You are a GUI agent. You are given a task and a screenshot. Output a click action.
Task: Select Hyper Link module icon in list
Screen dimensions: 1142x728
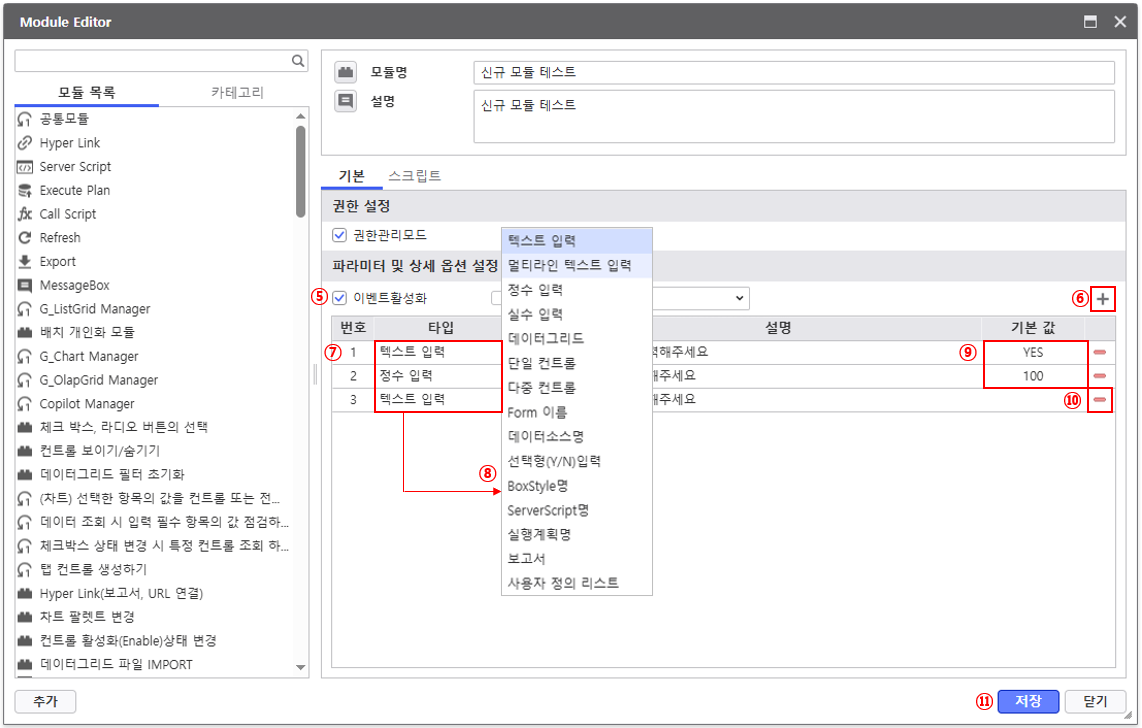25,143
